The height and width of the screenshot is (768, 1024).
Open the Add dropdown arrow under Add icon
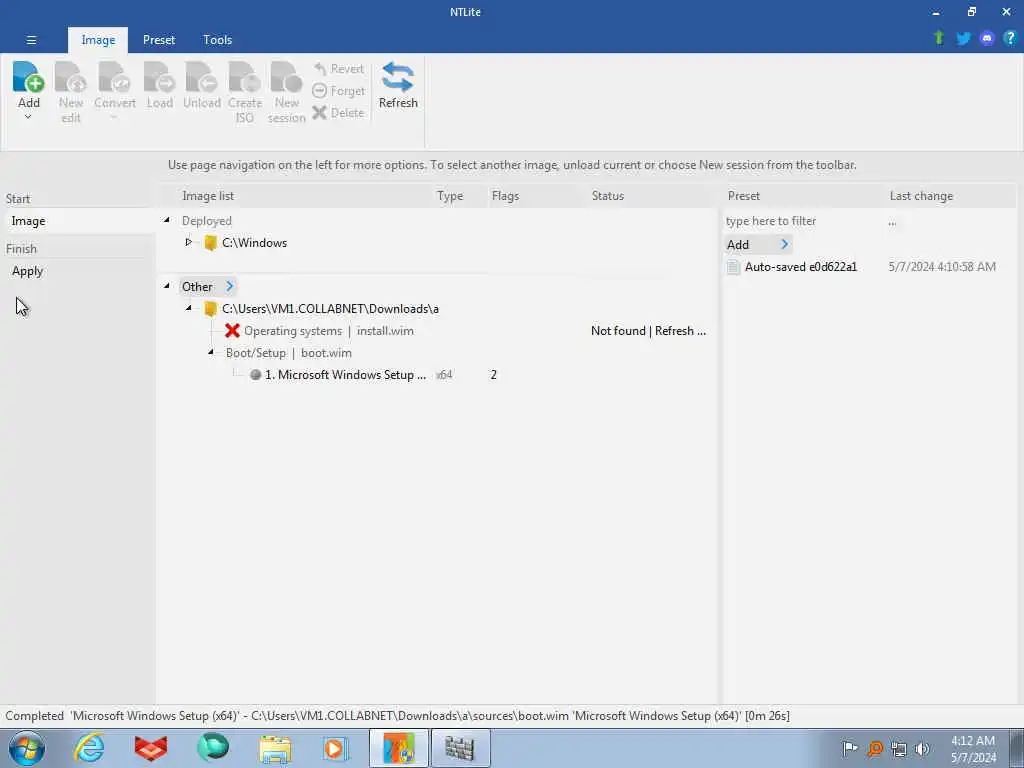[x=28, y=117]
